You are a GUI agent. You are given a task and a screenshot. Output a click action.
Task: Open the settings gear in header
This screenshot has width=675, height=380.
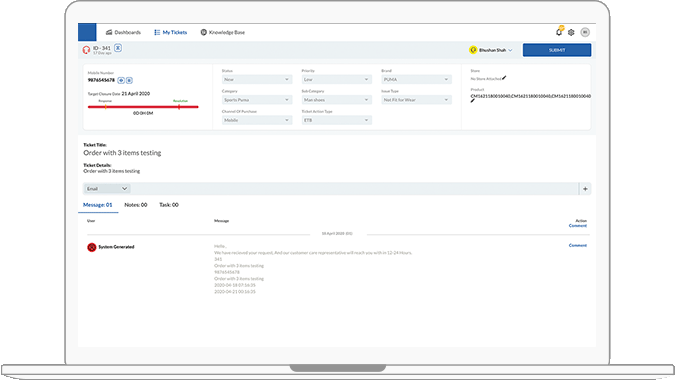tap(571, 32)
